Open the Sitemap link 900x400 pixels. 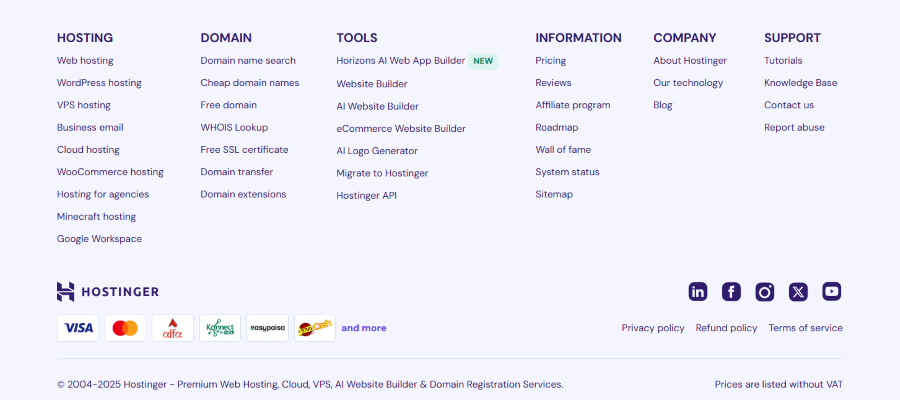pos(554,194)
